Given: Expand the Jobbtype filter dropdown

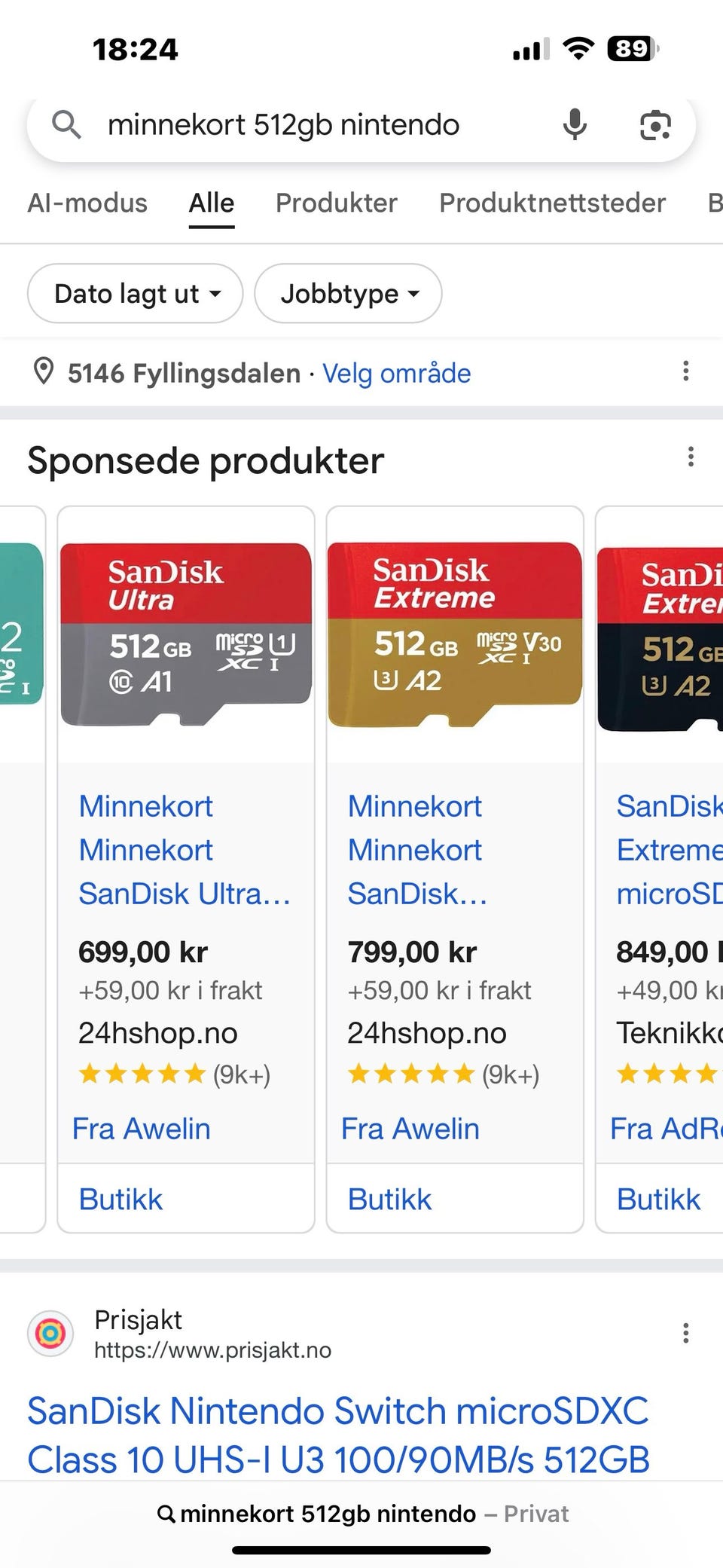Looking at the screenshot, I should pyautogui.click(x=348, y=293).
